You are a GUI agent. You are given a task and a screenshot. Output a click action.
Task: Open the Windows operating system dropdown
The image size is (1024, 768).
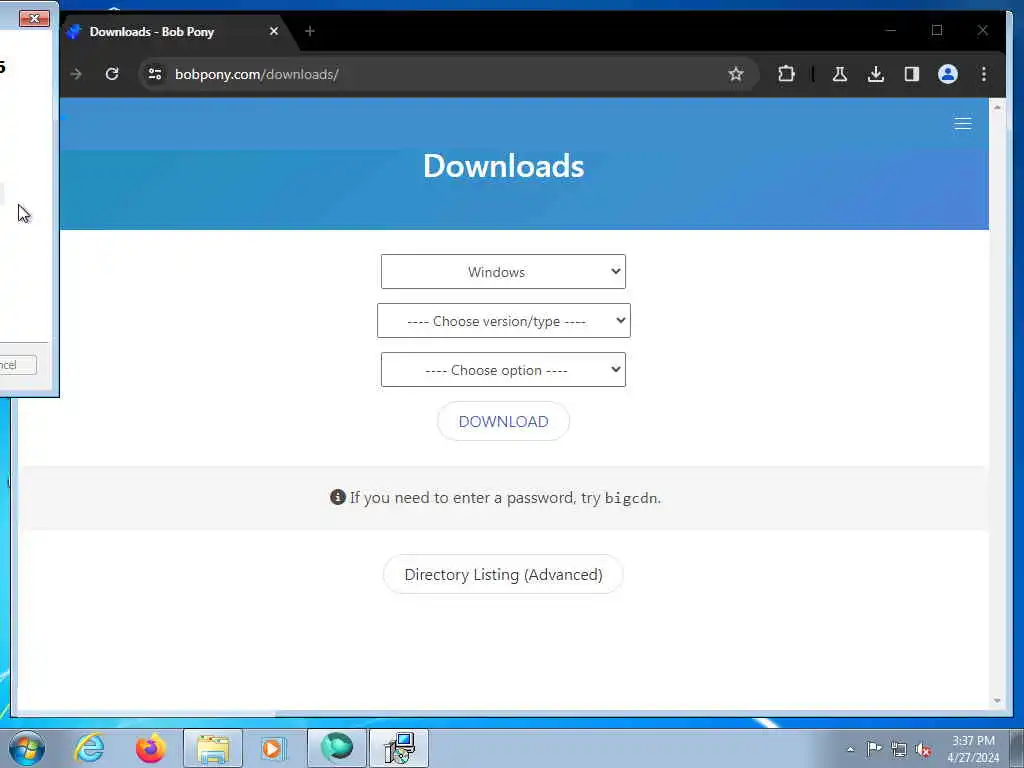pyautogui.click(x=503, y=272)
